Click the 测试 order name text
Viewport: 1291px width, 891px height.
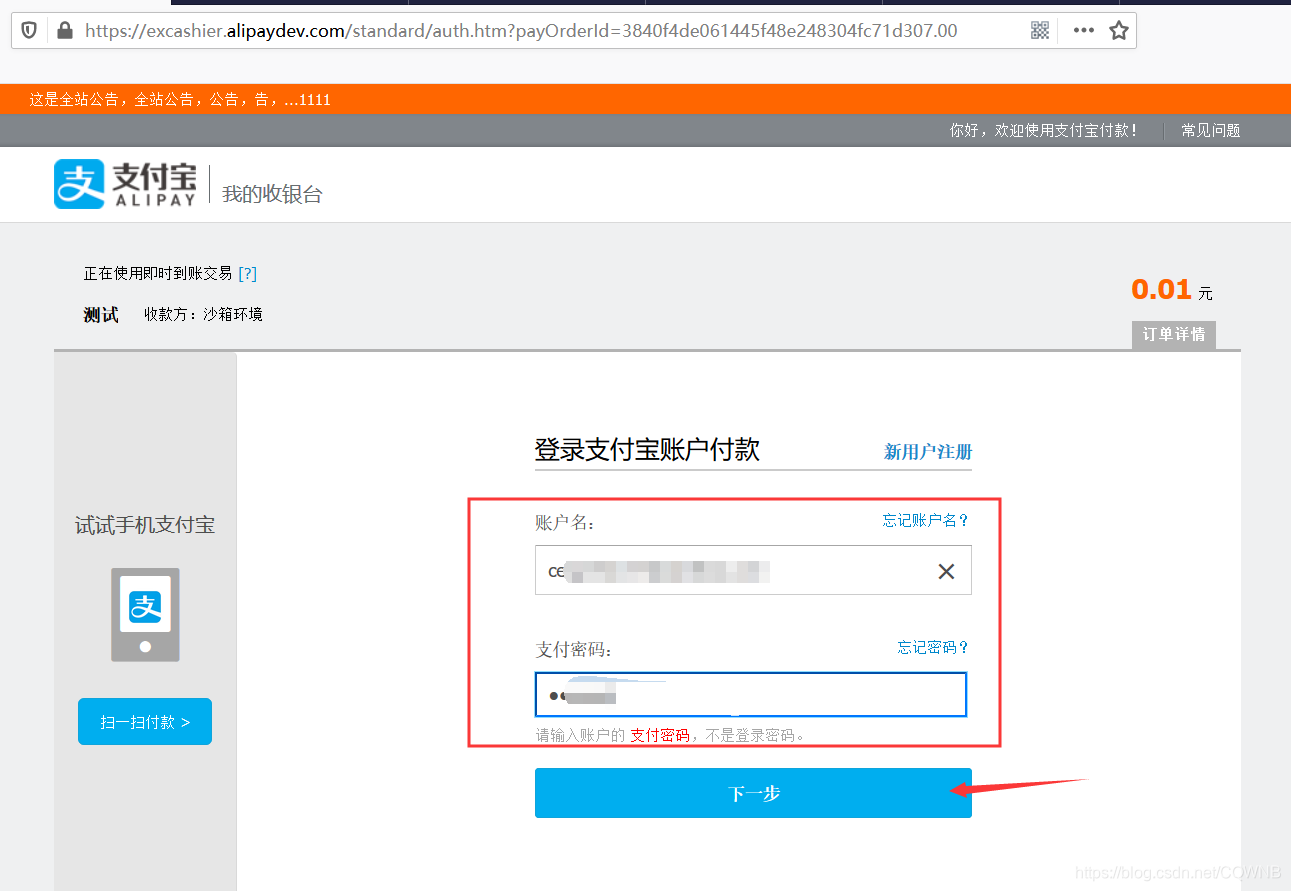[101, 315]
